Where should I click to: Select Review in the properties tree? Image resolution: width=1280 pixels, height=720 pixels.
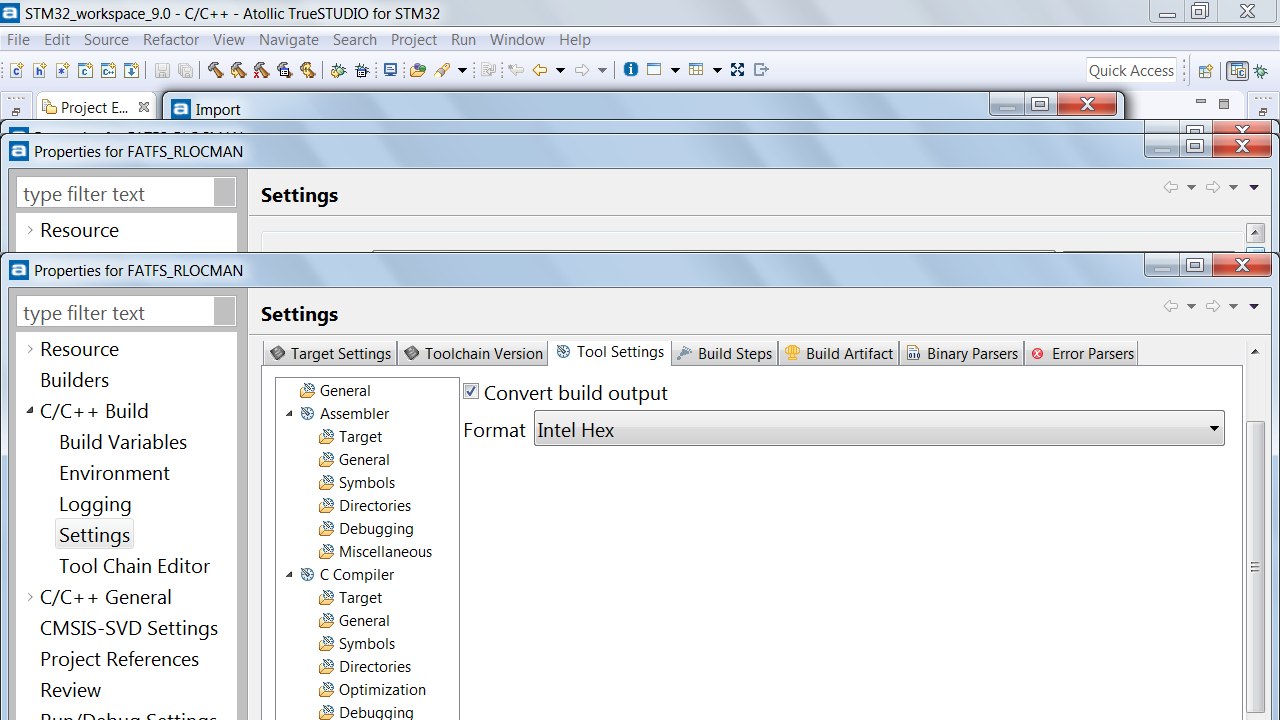point(70,690)
